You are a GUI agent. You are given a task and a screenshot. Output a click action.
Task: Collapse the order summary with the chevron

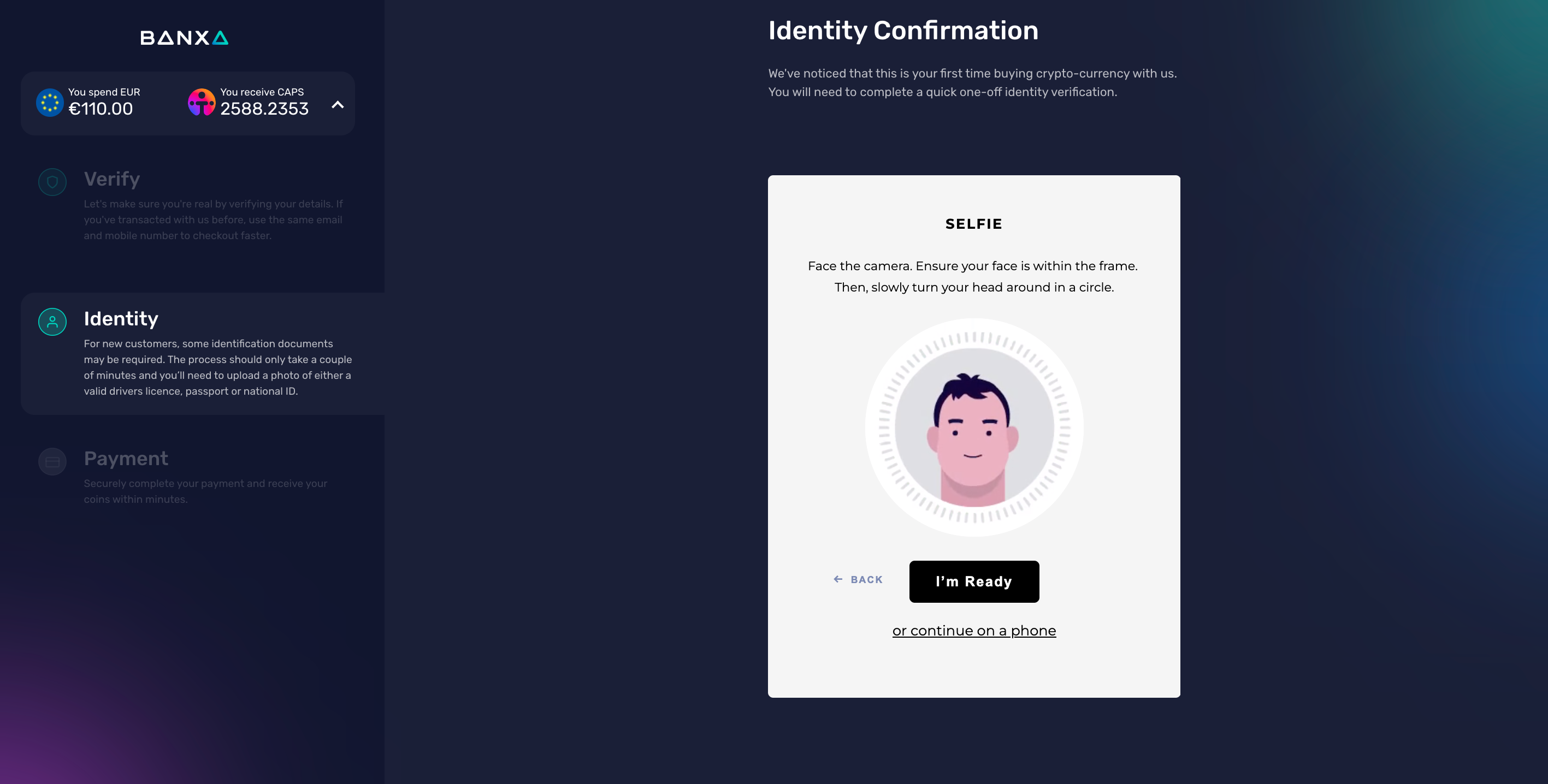tap(338, 105)
